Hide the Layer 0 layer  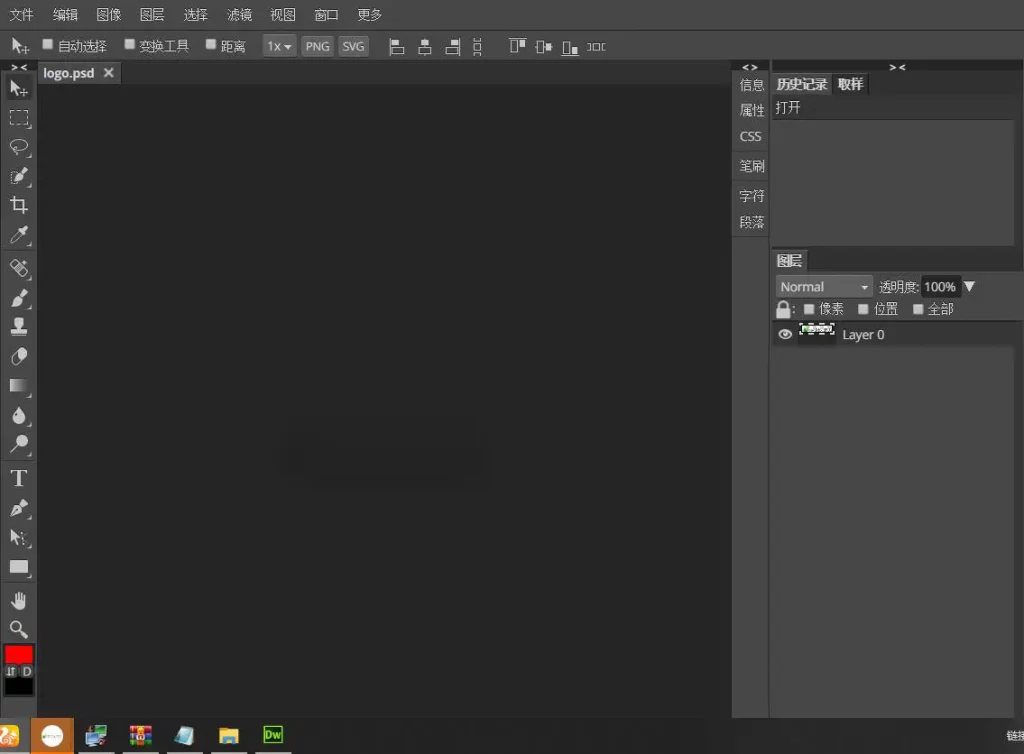click(785, 334)
